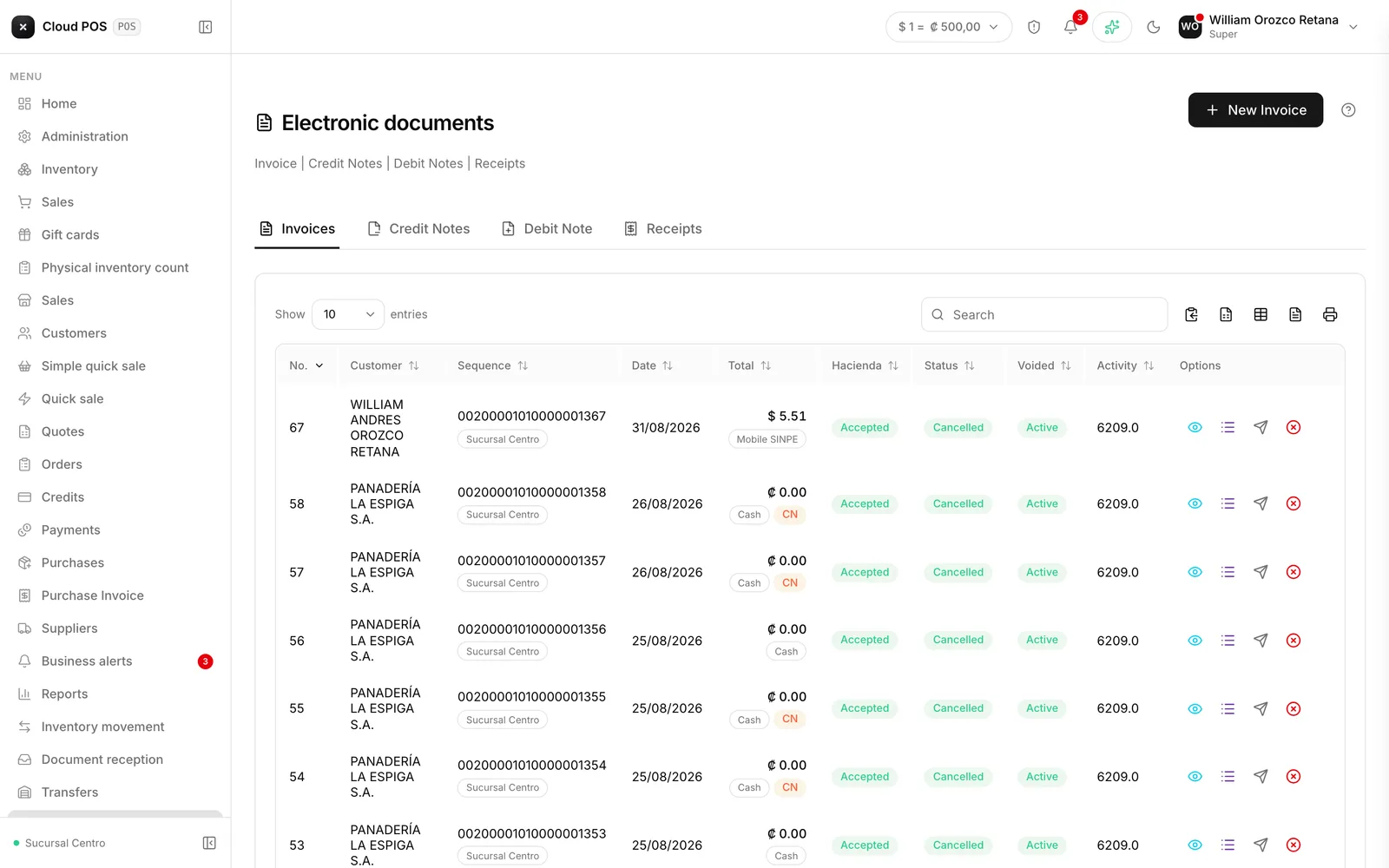Toggle dark mode moon icon
1389x868 pixels.
(x=1154, y=27)
